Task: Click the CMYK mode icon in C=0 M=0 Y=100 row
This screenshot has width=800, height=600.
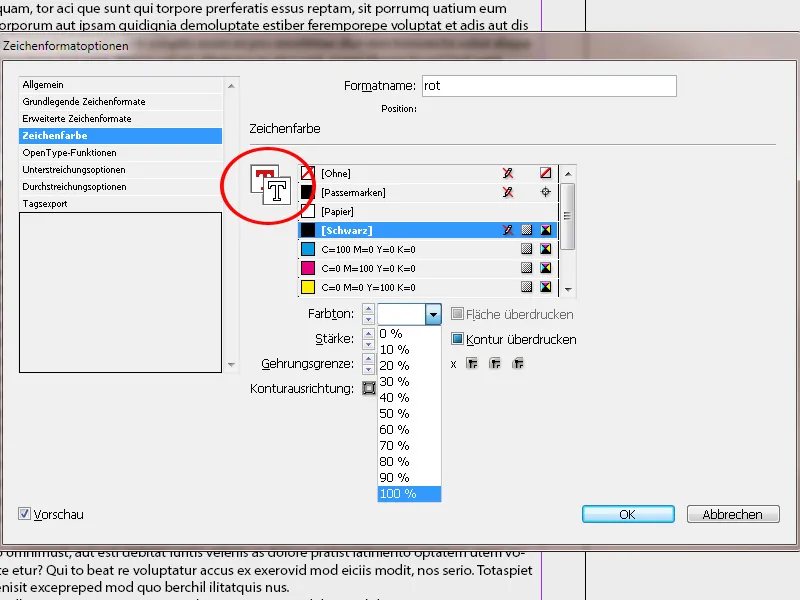Action: pos(545,287)
